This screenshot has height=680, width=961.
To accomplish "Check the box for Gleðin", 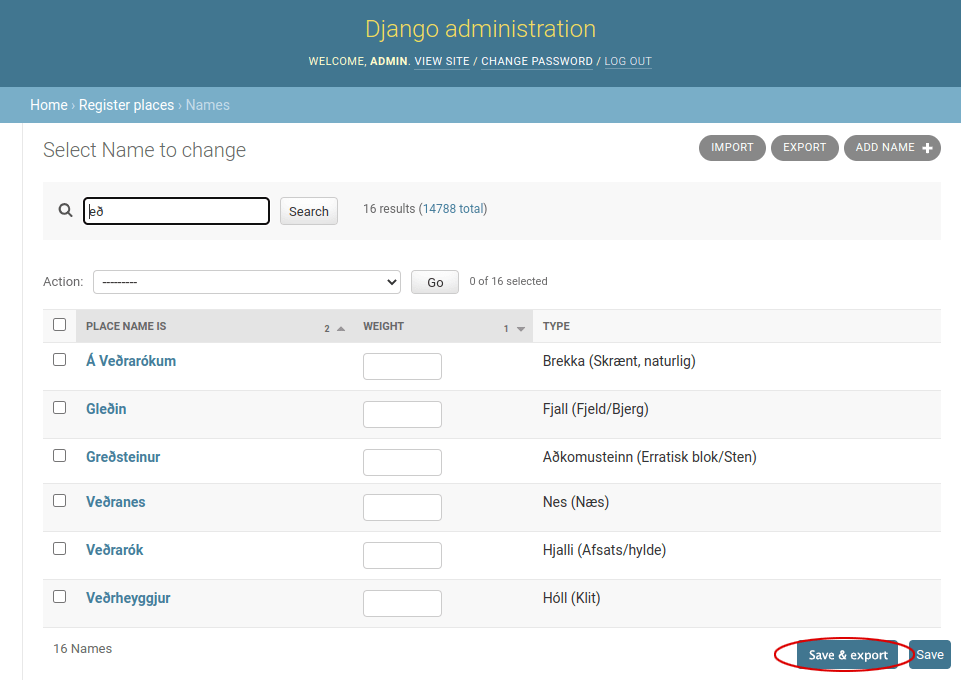I will (59, 407).
